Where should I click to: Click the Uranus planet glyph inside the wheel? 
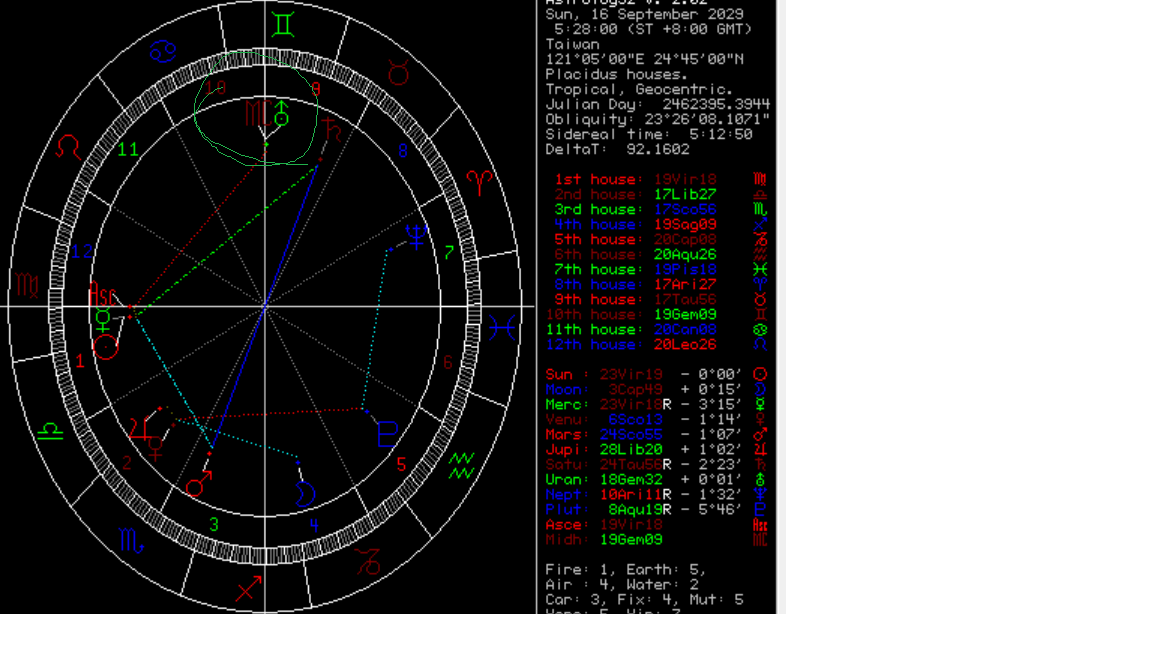[281, 113]
